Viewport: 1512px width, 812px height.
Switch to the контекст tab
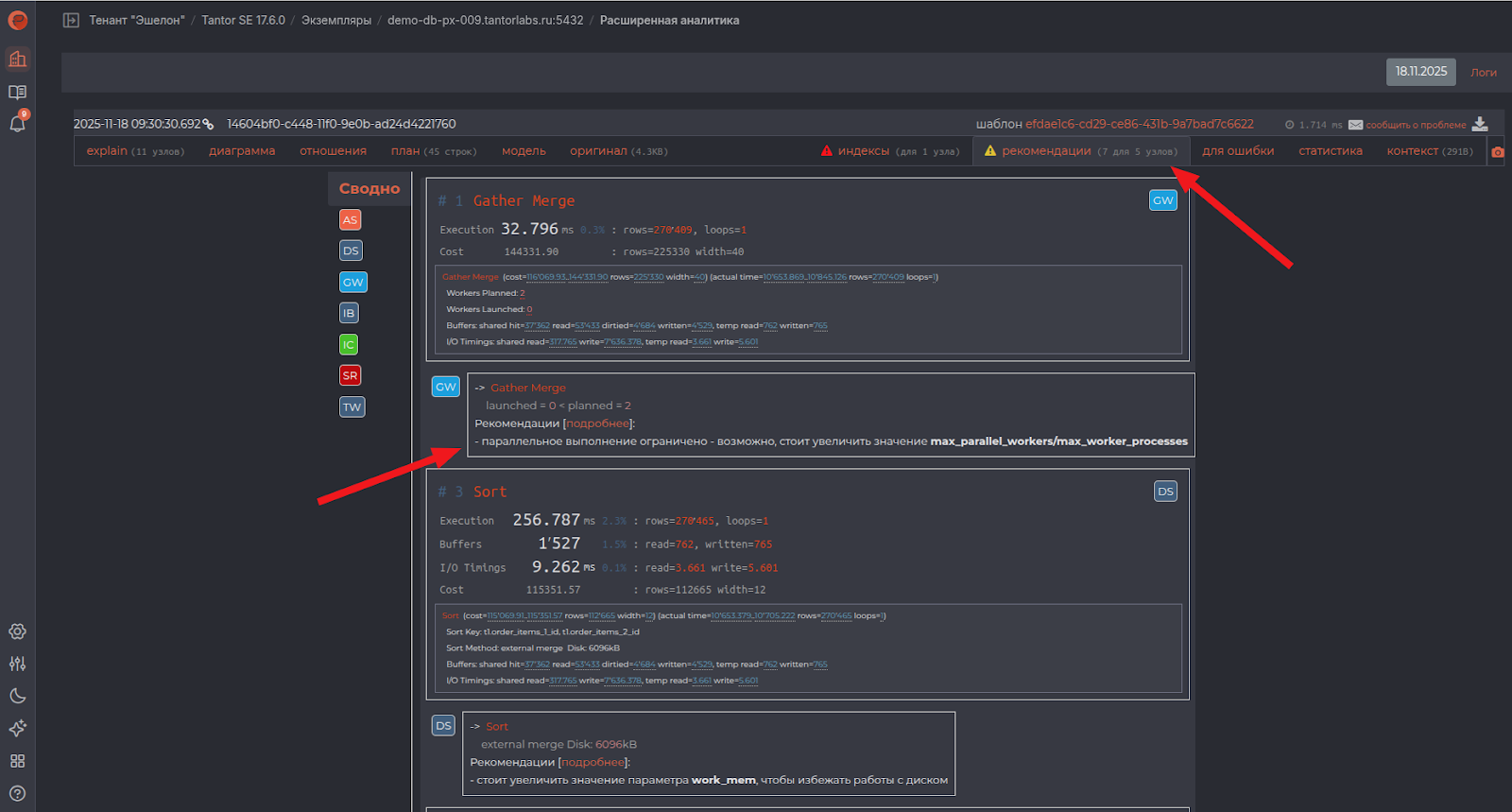[1430, 151]
